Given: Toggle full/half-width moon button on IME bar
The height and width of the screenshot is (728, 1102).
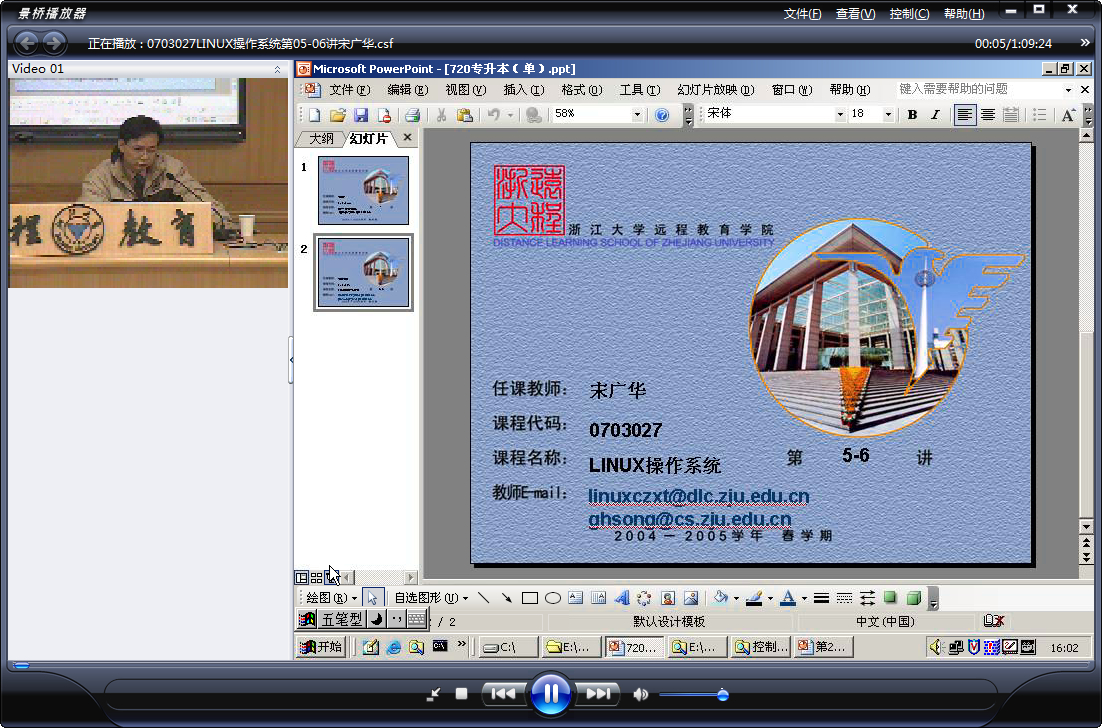Looking at the screenshot, I should (377, 619).
